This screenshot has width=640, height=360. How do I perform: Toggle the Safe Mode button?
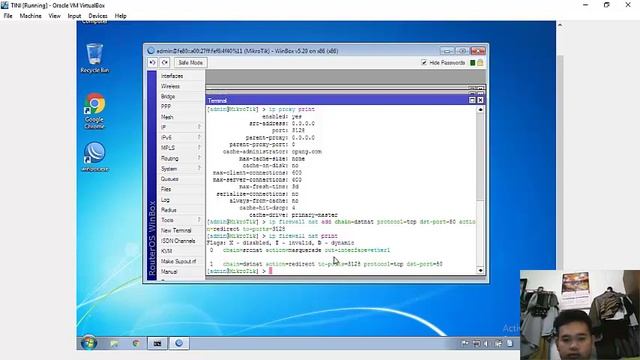[x=190, y=62]
